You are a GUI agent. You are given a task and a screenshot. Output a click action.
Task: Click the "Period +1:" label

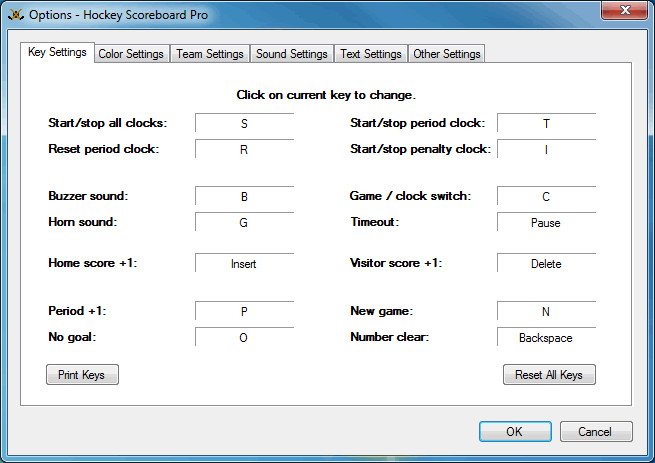77,311
